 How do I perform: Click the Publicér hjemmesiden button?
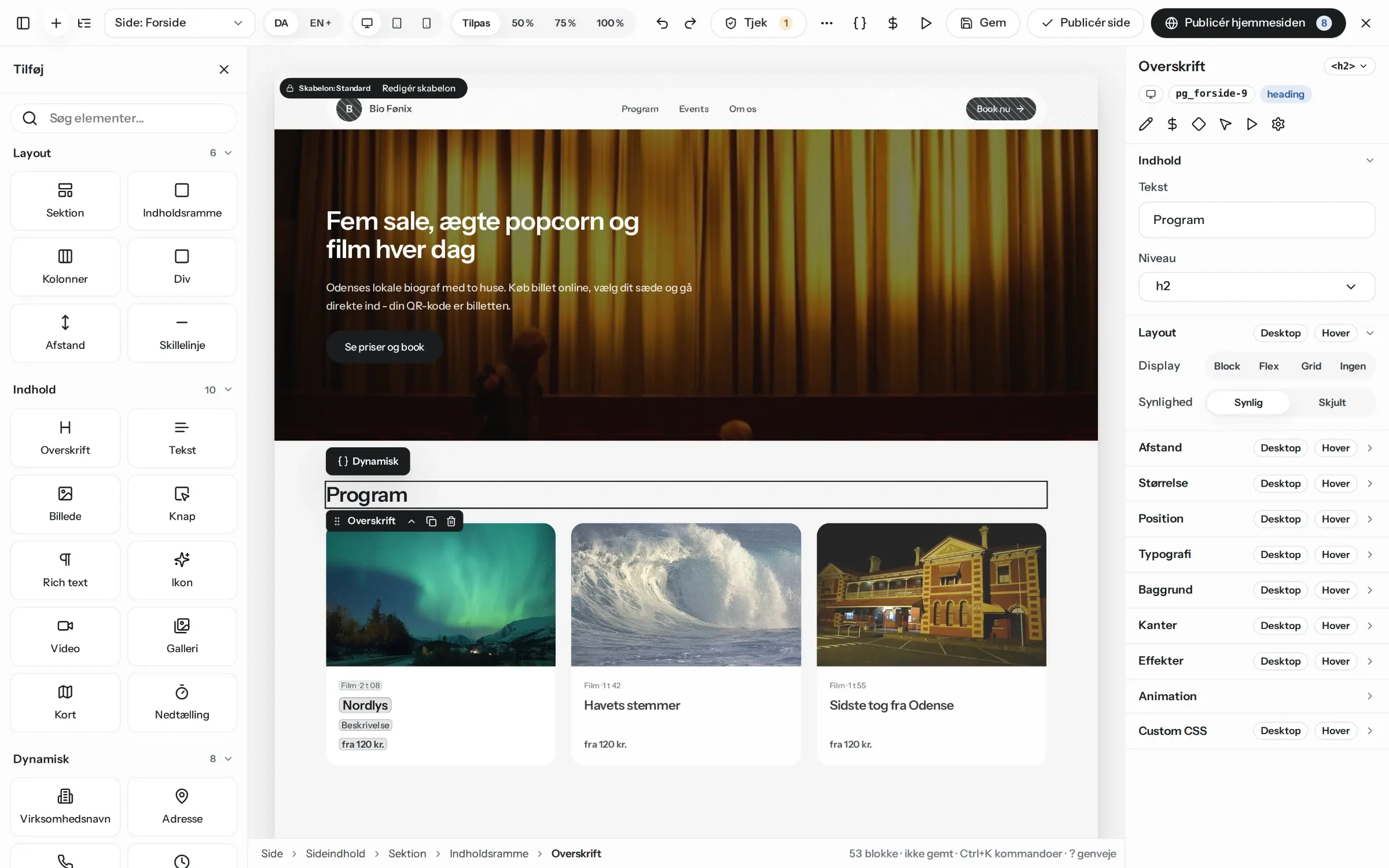click(1248, 23)
